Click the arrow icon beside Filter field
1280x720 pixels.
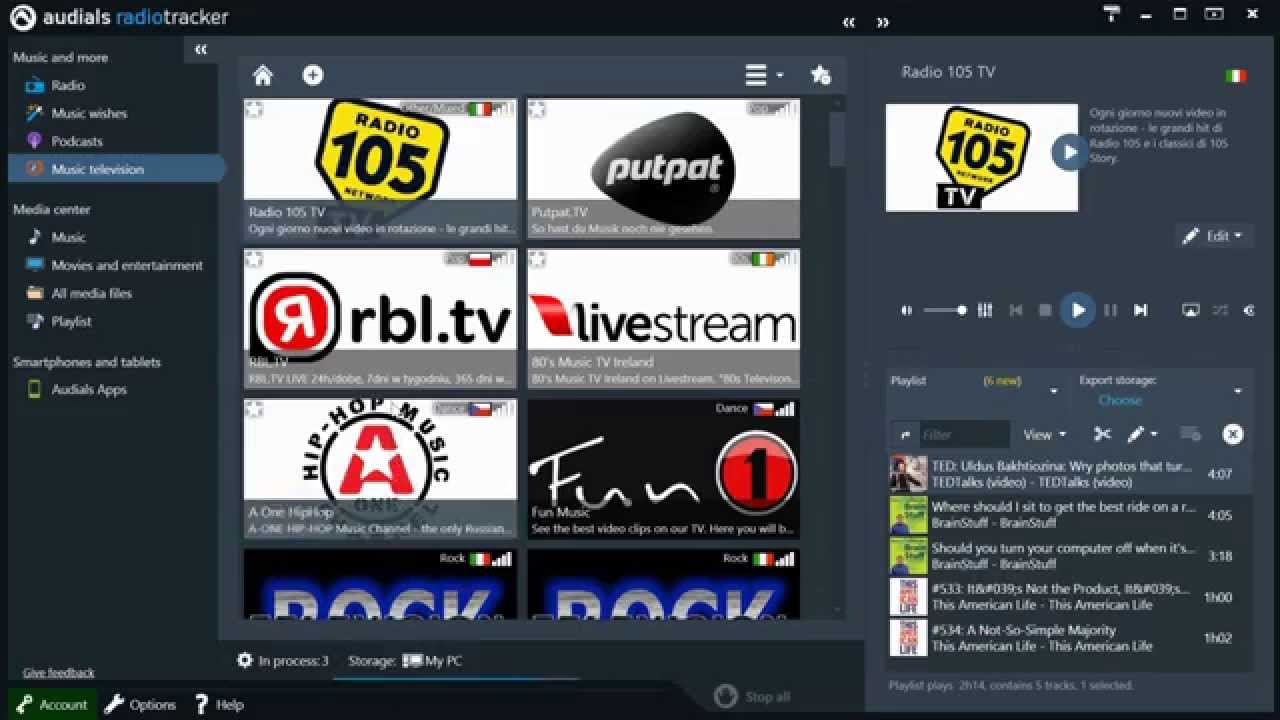tap(905, 434)
